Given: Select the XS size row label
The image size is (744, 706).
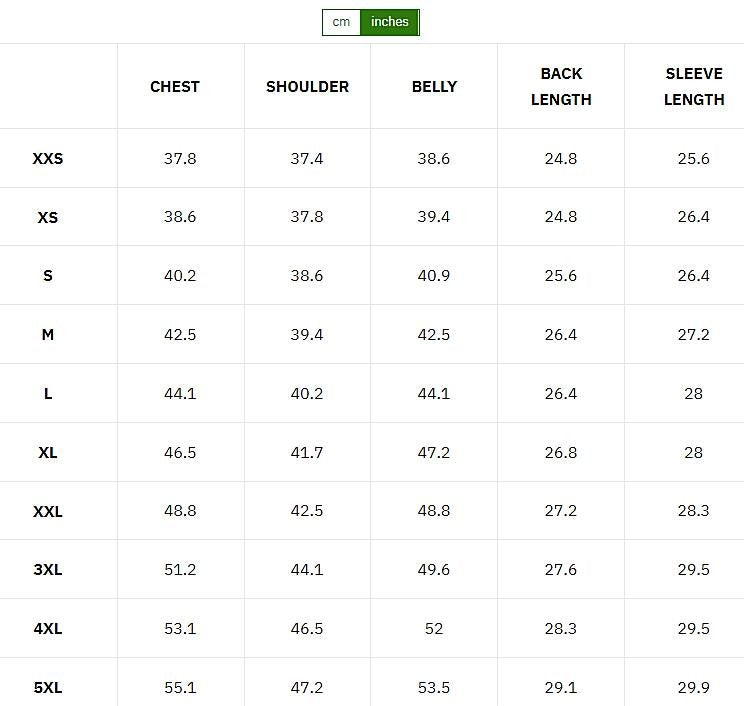Looking at the screenshot, I should click(x=48, y=217).
